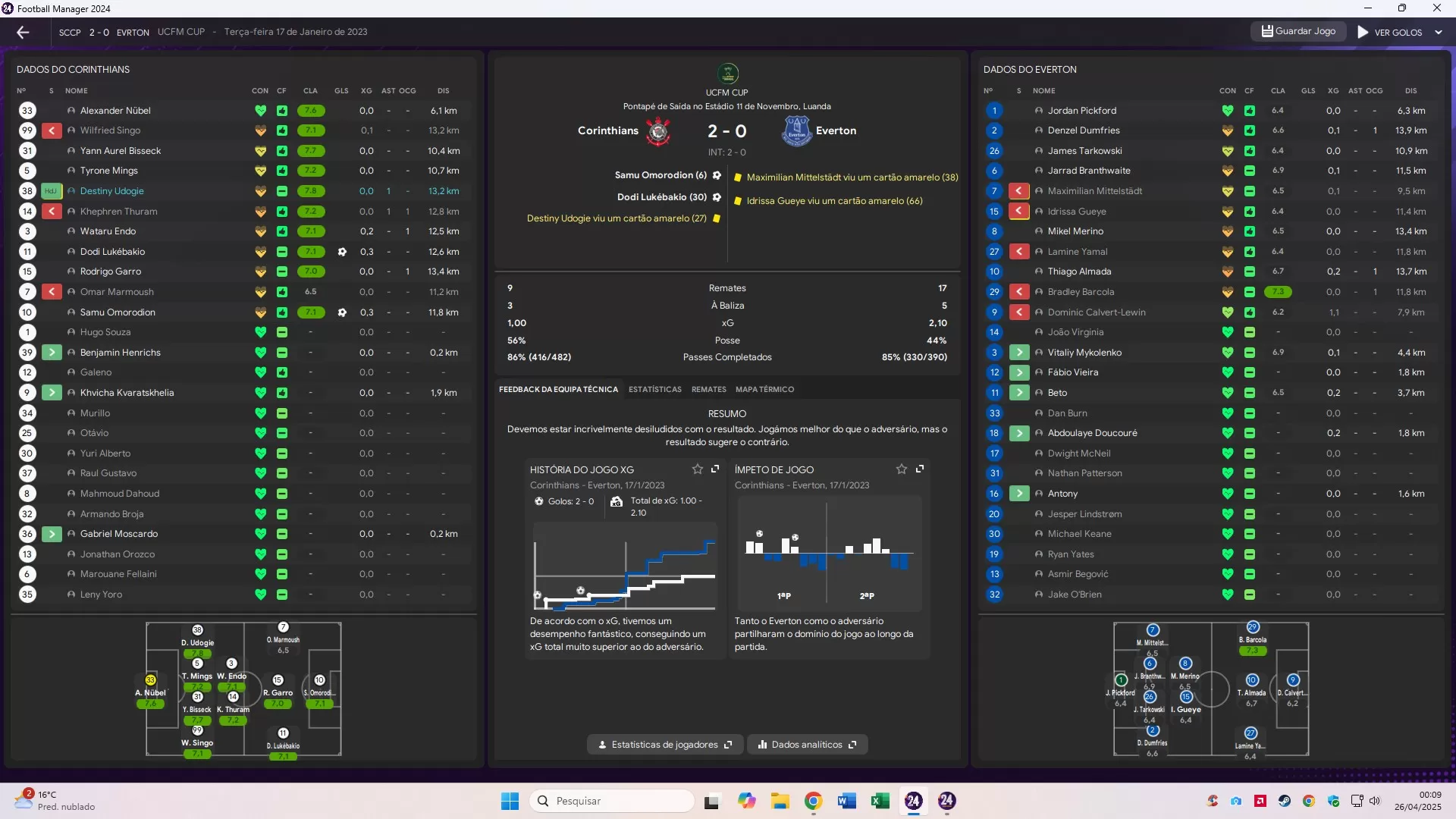Open Bradley Barcola's profile from Everton list
This screenshot has height=819, width=1456.
coord(1081,292)
